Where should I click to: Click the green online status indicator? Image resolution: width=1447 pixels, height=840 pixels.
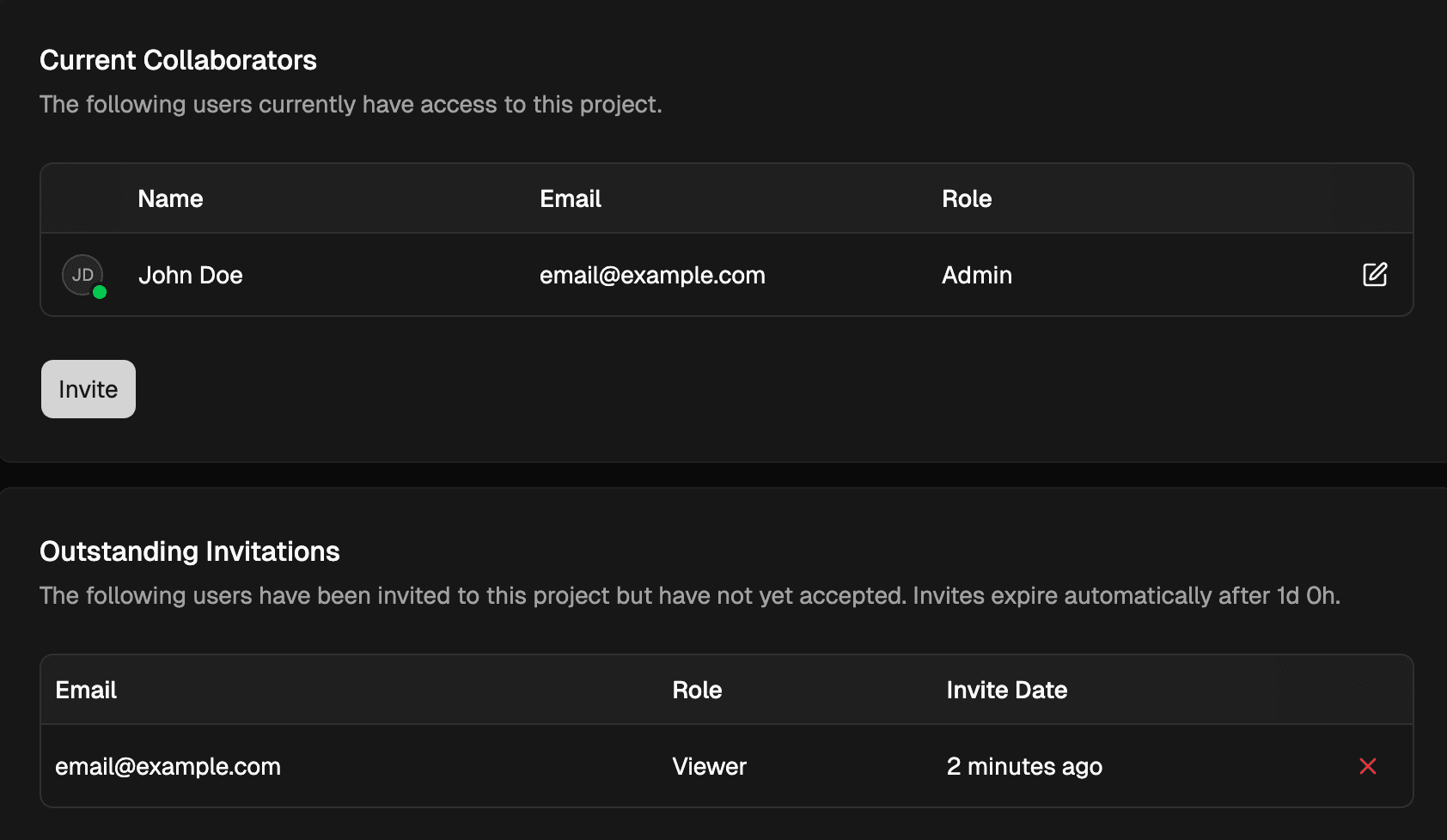pyautogui.click(x=100, y=293)
